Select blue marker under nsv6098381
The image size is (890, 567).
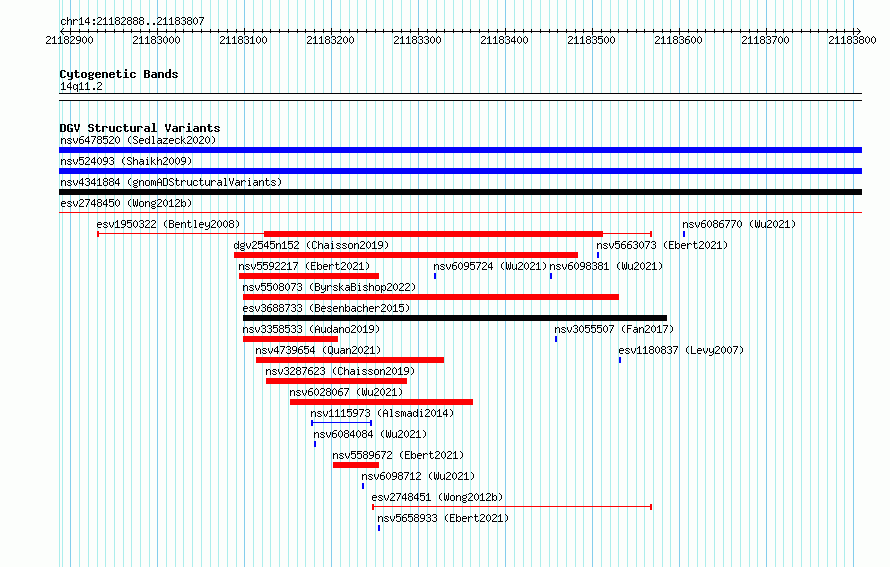(x=551, y=276)
